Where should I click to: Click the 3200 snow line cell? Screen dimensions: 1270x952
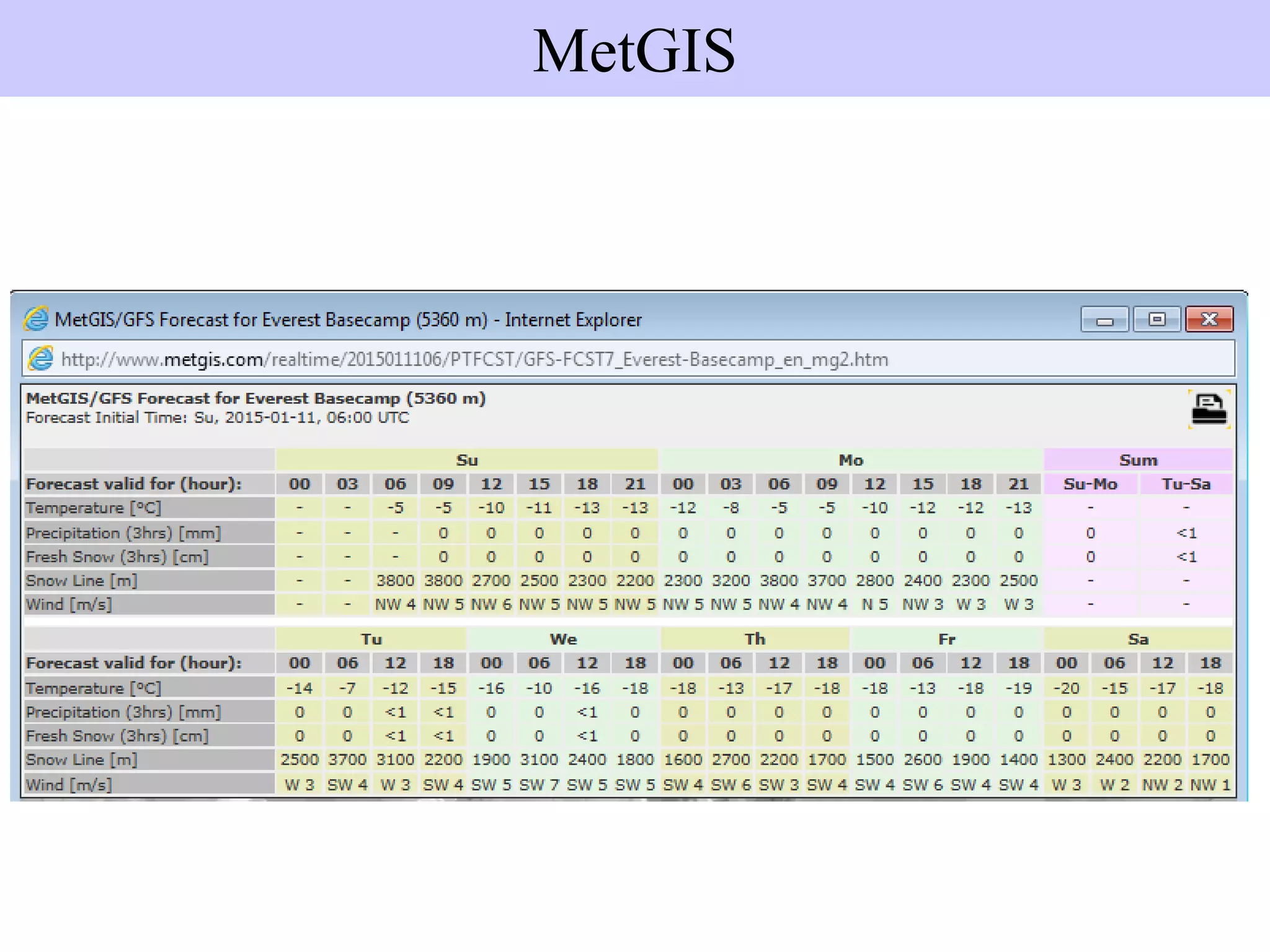point(730,581)
